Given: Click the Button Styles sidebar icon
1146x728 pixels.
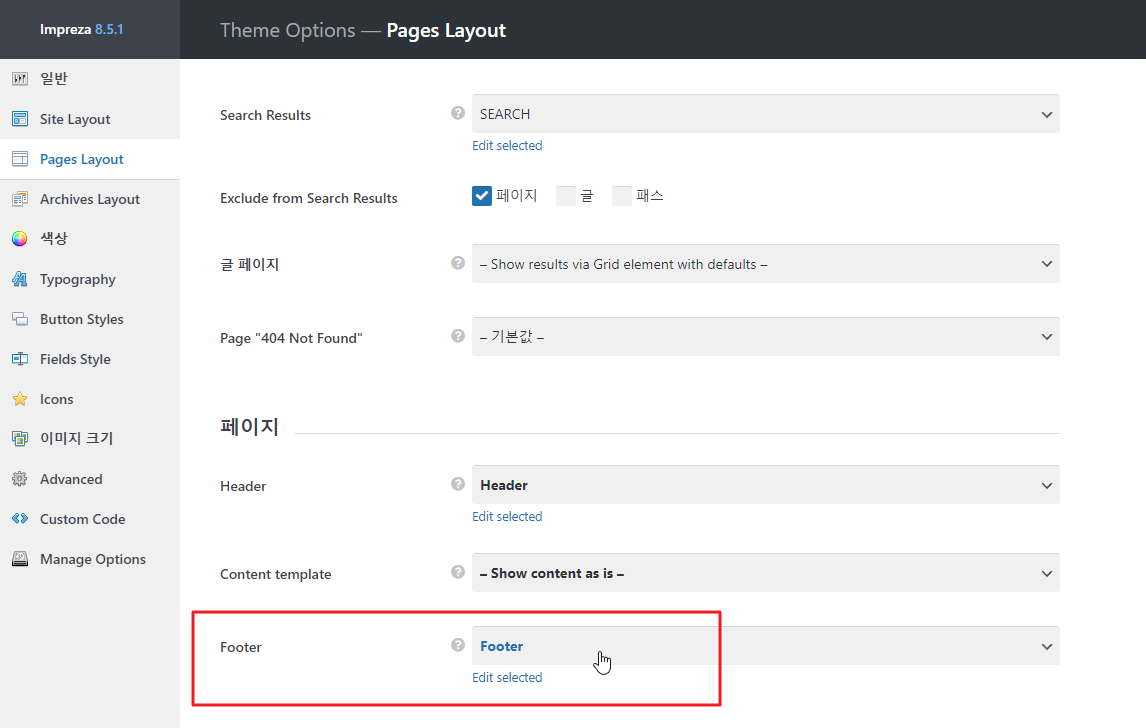Looking at the screenshot, I should [x=20, y=319].
